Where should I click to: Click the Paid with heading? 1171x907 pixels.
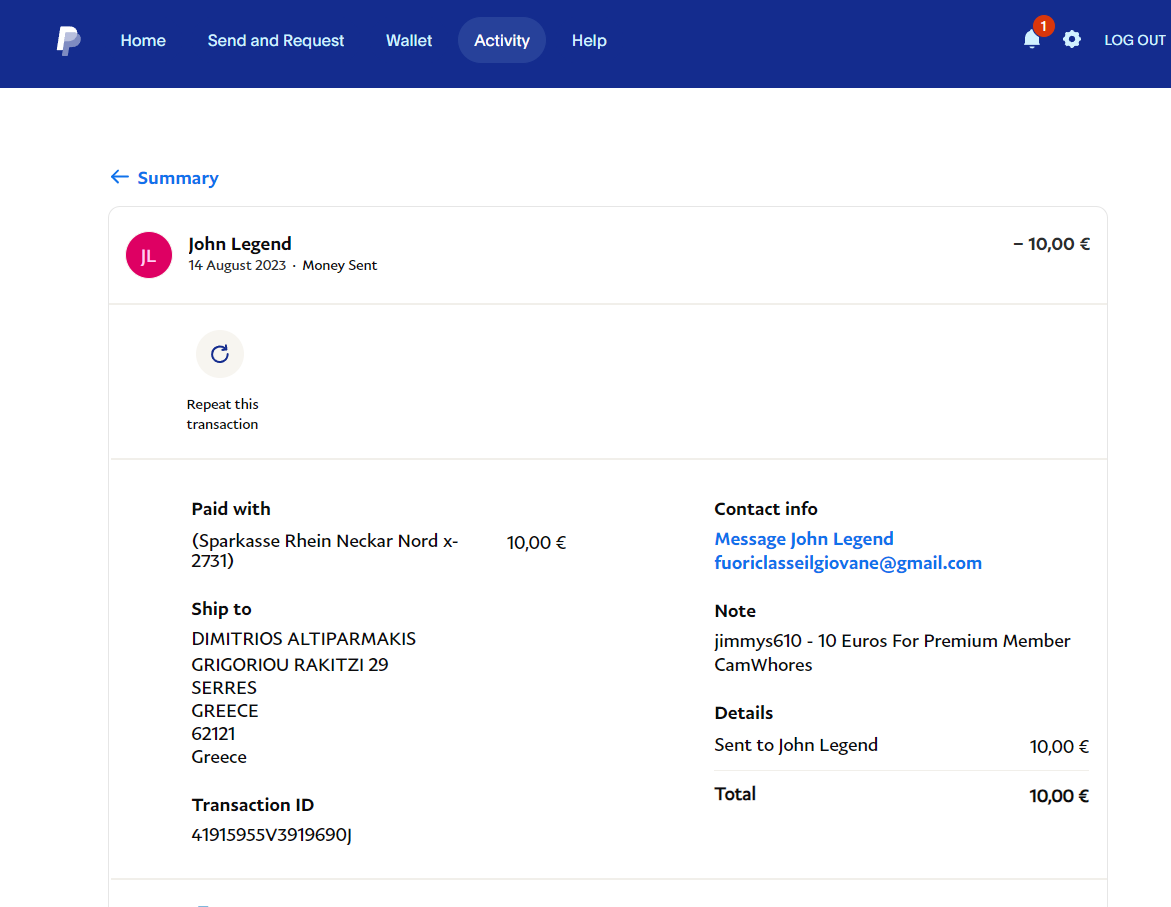[231, 509]
